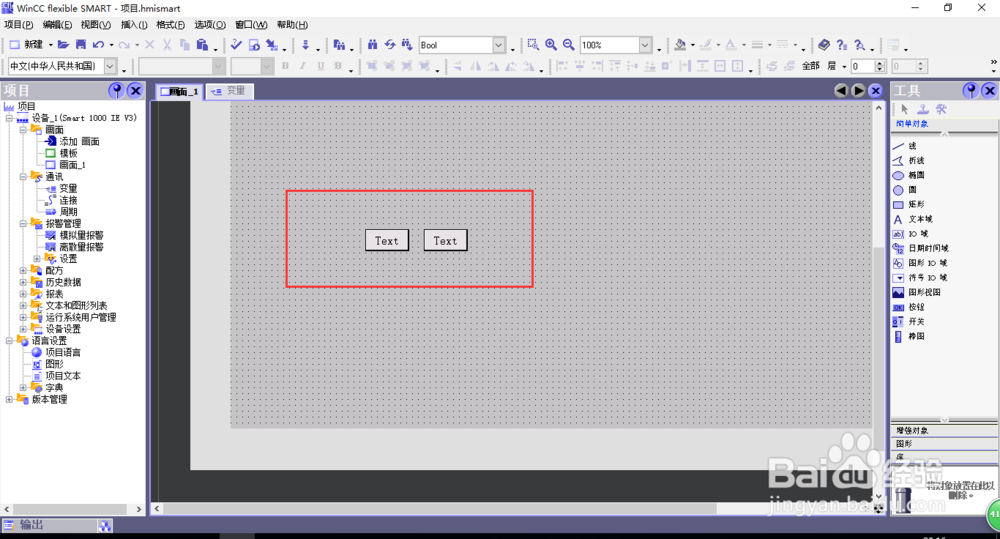Open the Bool data type dropdown

(499, 45)
